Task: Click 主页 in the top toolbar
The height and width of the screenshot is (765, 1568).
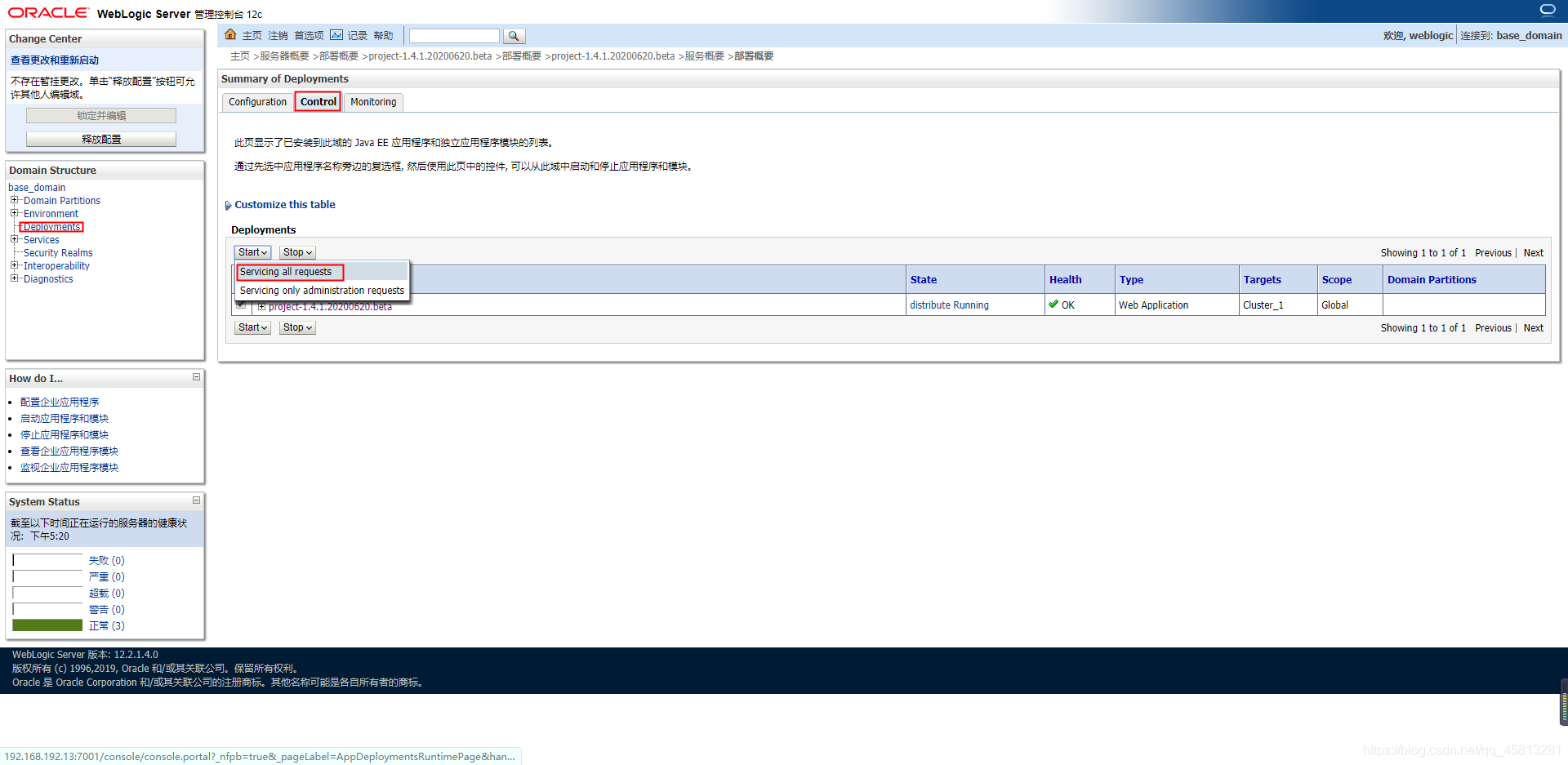Action: pyautogui.click(x=252, y=36)
